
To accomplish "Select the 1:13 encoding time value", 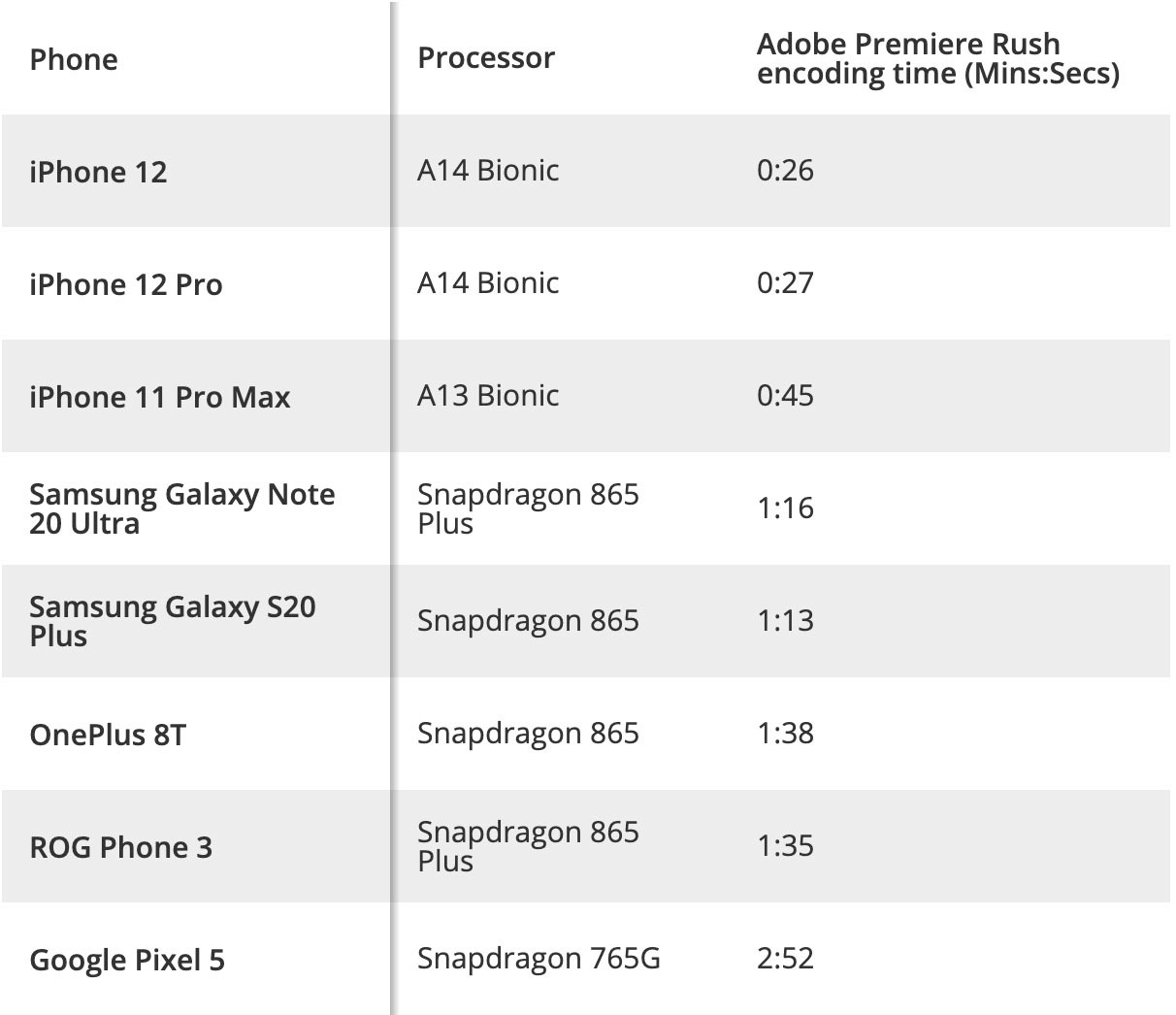I will [x=785, y=620].
